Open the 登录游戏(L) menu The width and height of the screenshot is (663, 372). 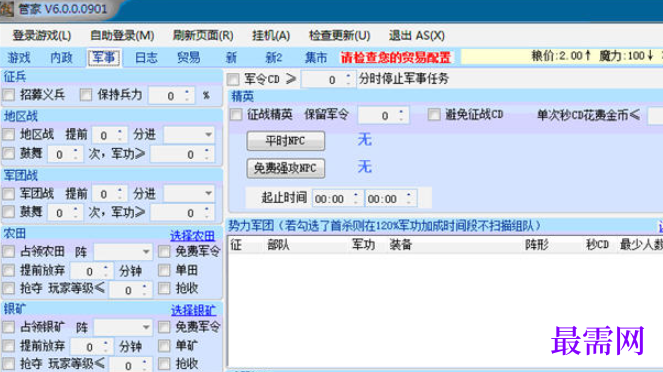[x=41, y=36]
